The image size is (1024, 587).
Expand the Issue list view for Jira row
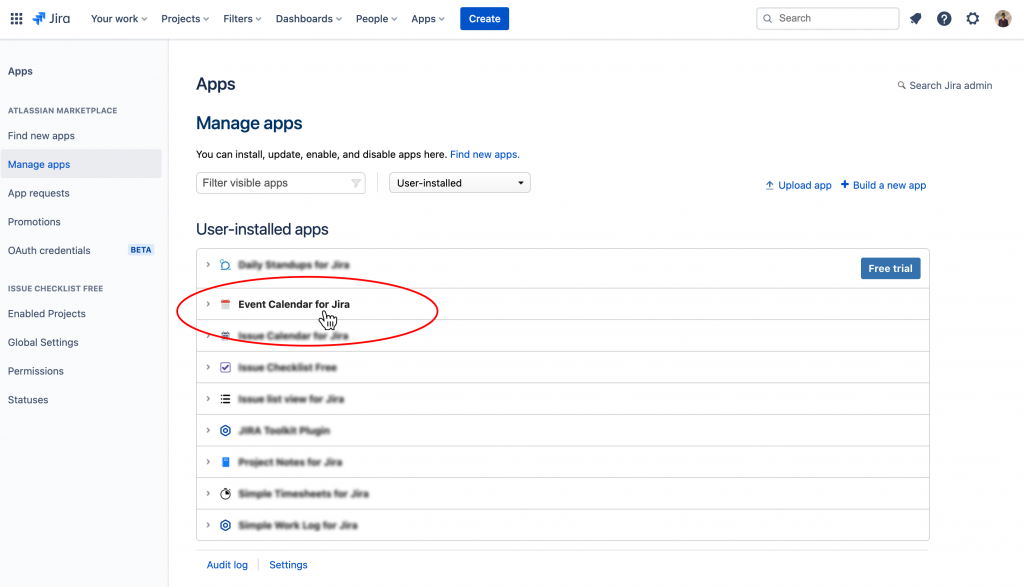[208, 399]
